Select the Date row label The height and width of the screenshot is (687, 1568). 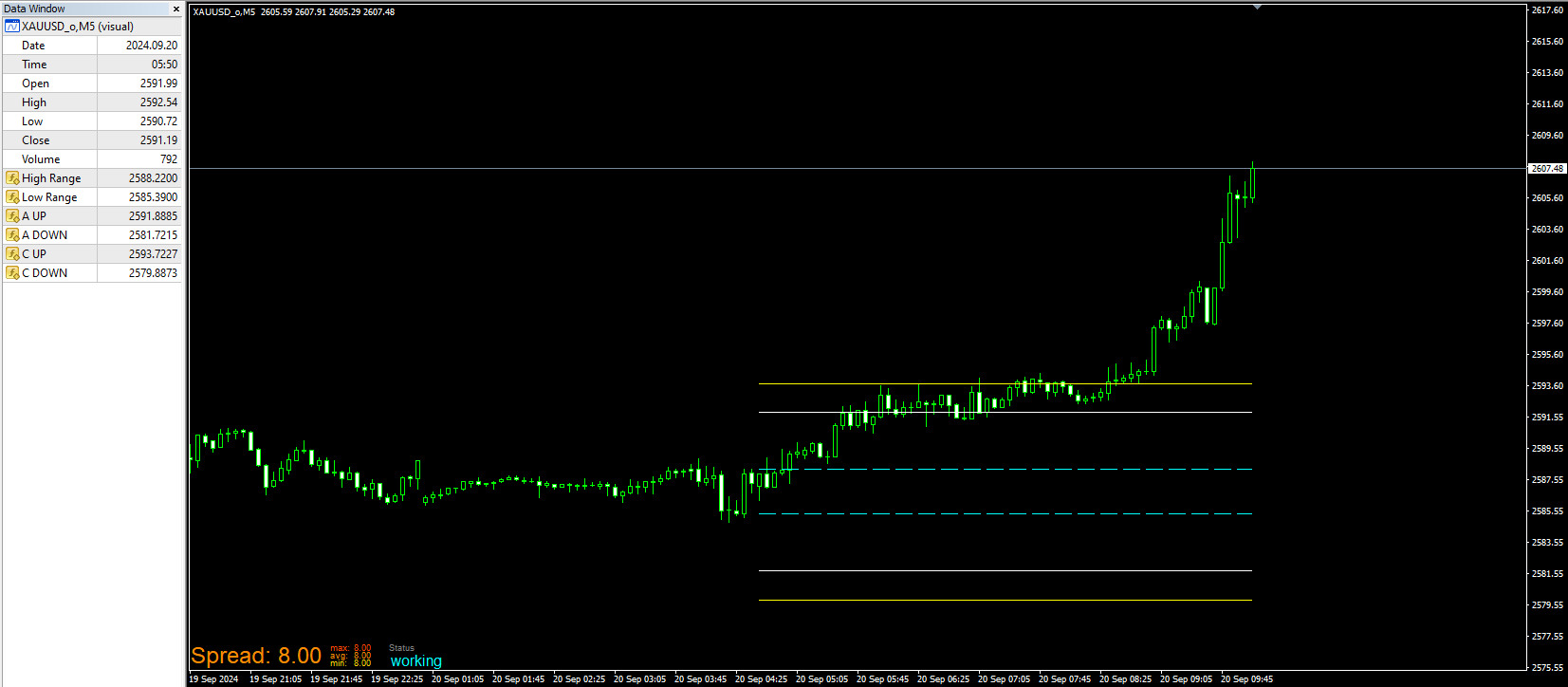(33, 46)
